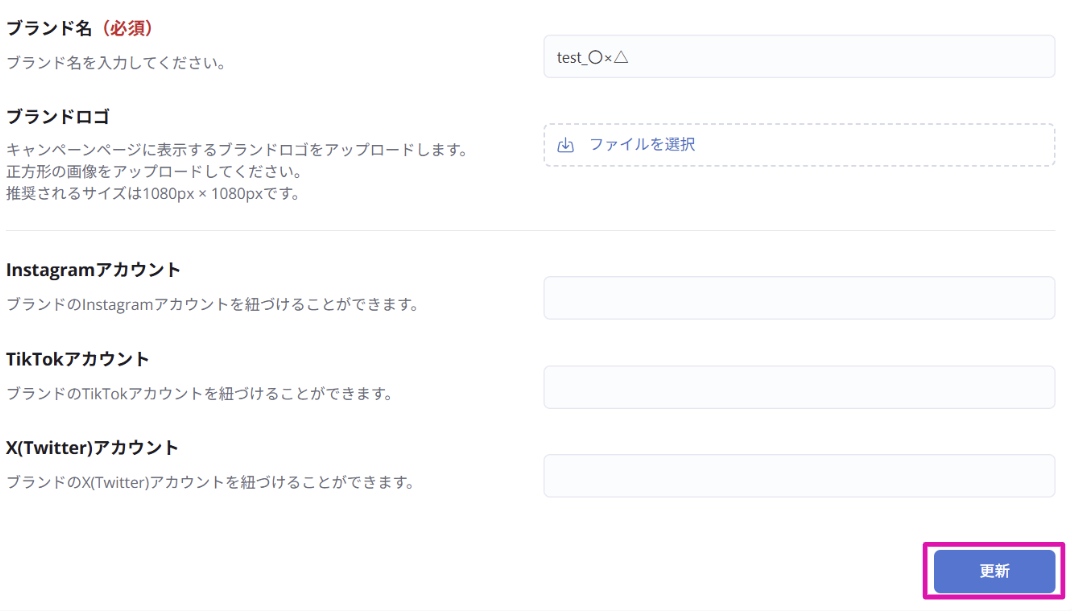Image resolution: width=1079 pixels, height=614 pixels.
Task: Click into the X(Twitter)アカウント input field
Action: click(x=798, y=476)
